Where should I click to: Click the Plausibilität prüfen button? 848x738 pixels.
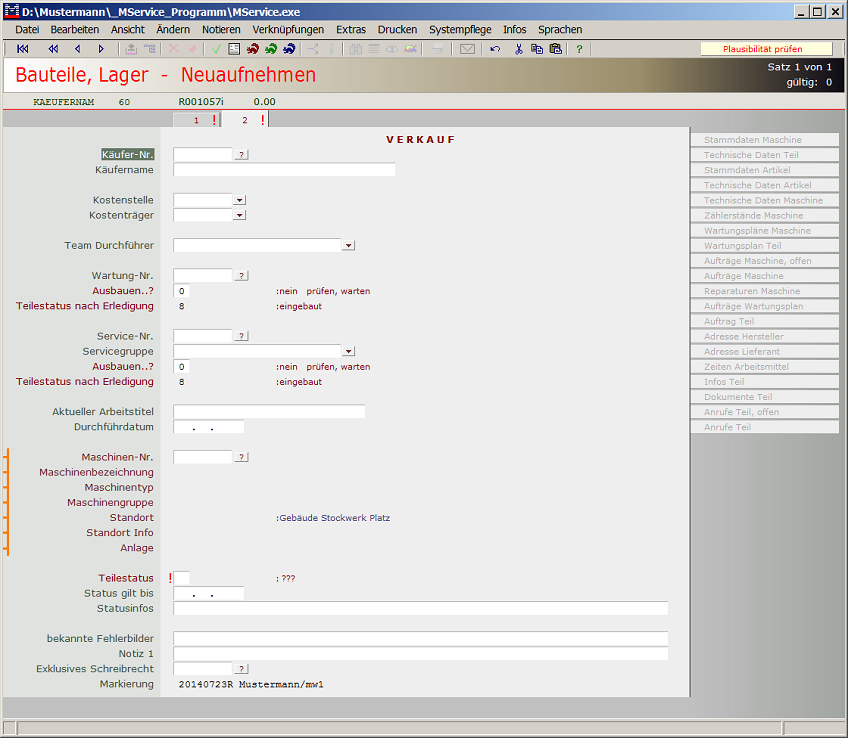click(765, 49)
